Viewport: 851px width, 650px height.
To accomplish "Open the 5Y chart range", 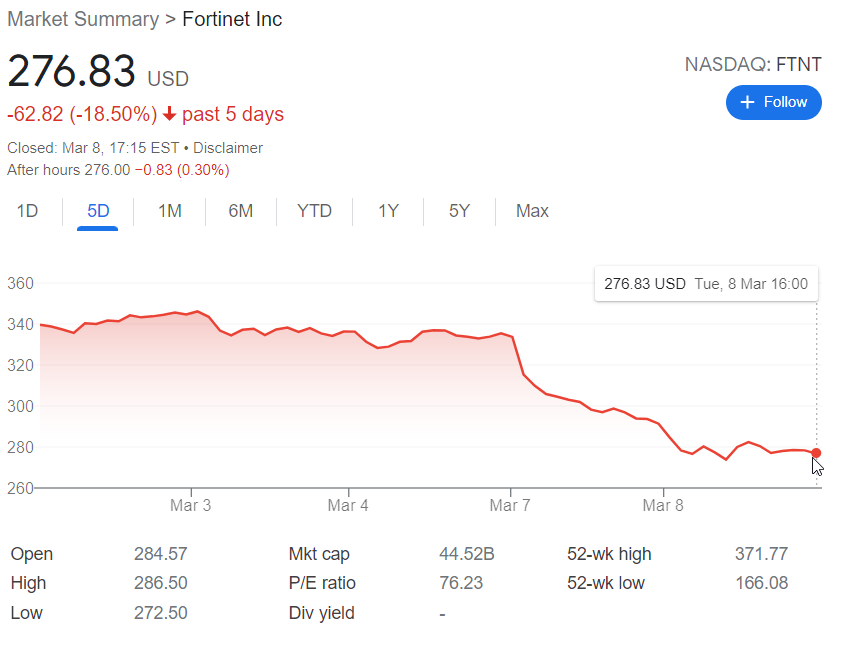I will tap(459, 211).
